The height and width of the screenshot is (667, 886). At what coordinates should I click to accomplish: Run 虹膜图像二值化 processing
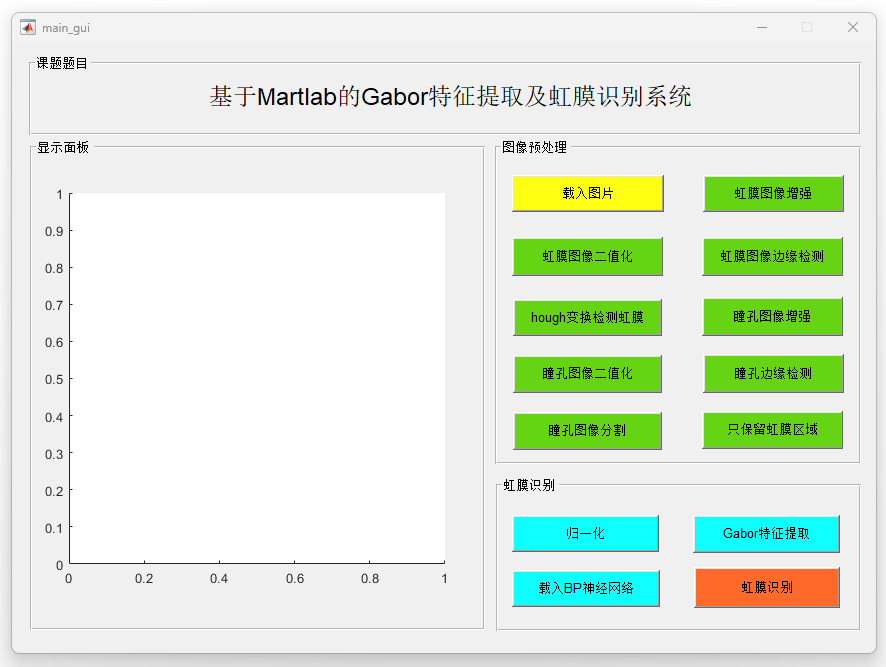coord(587,256)
